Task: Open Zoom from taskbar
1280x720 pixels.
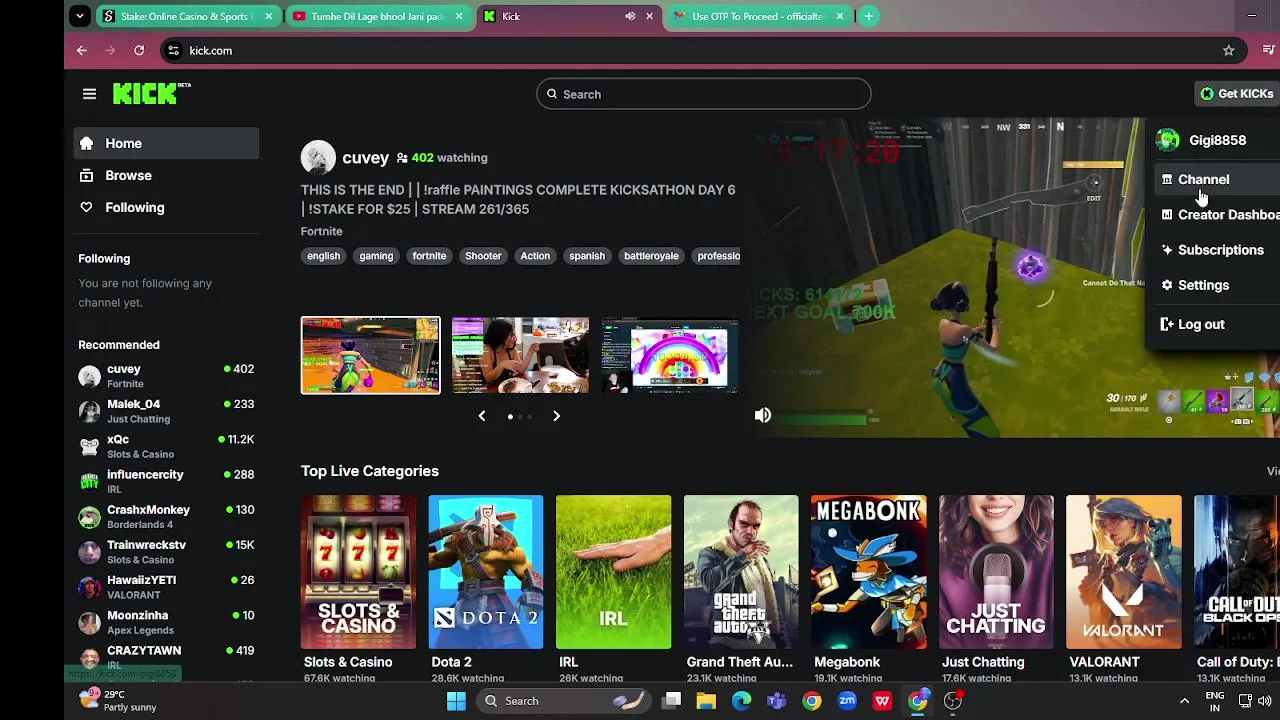Action: (x=847, y=701)
